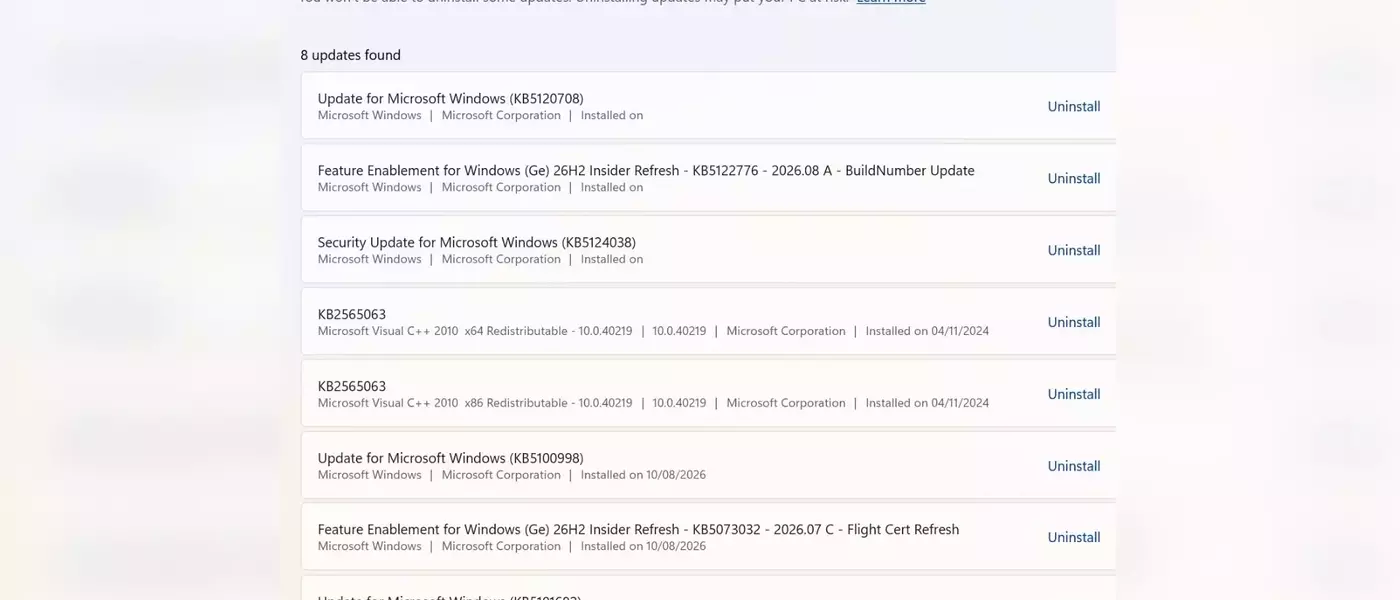Click the 'Visual C++ 2010 x64 Redistributable' text
The image size is (1400, 600).
point(475,331)
